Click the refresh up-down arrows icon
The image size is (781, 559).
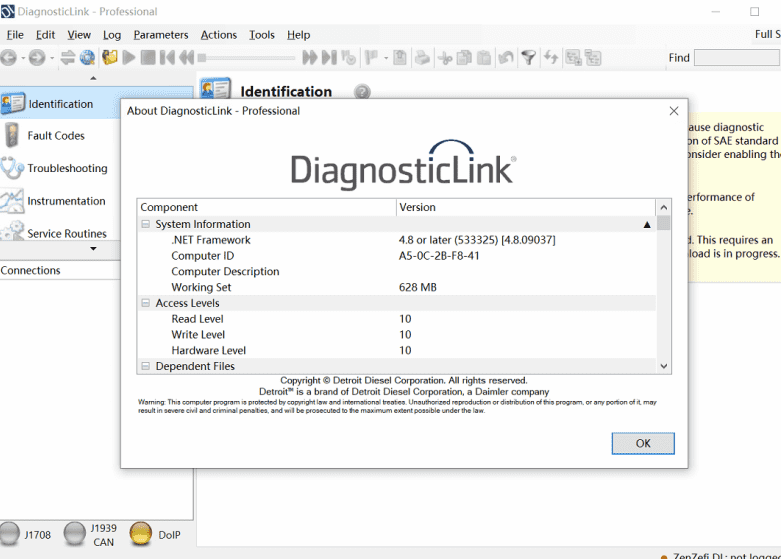(x=550, y=58)
